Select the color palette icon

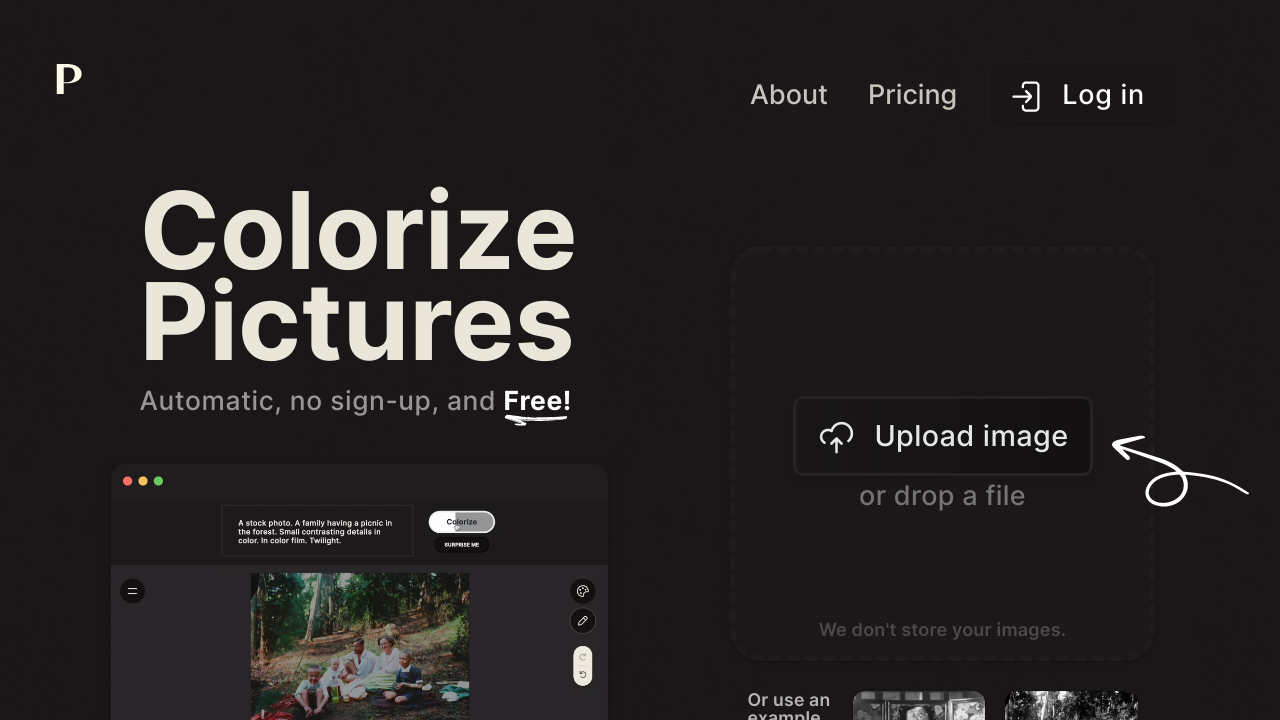583,591
